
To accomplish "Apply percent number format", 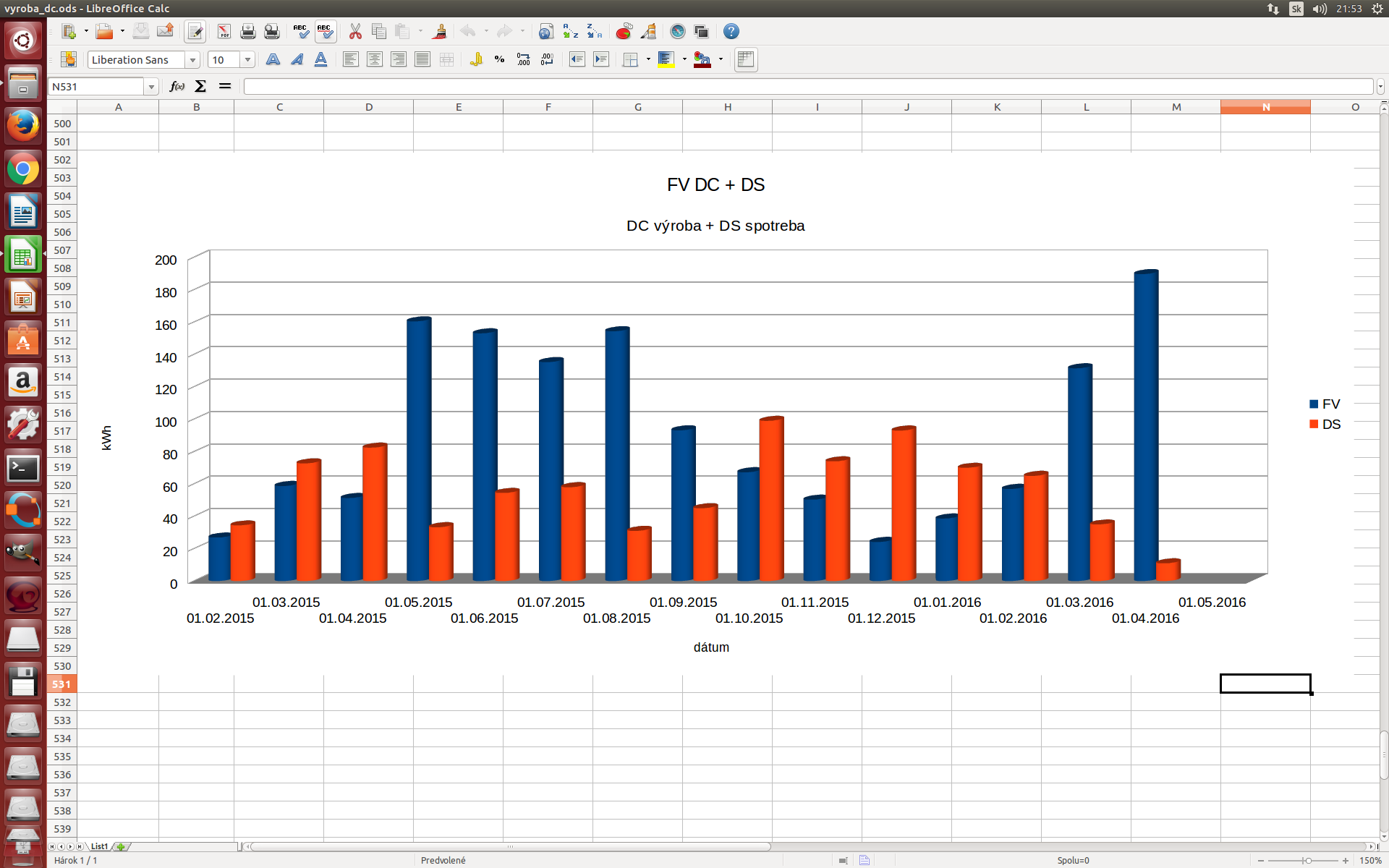I will (499, 59).
